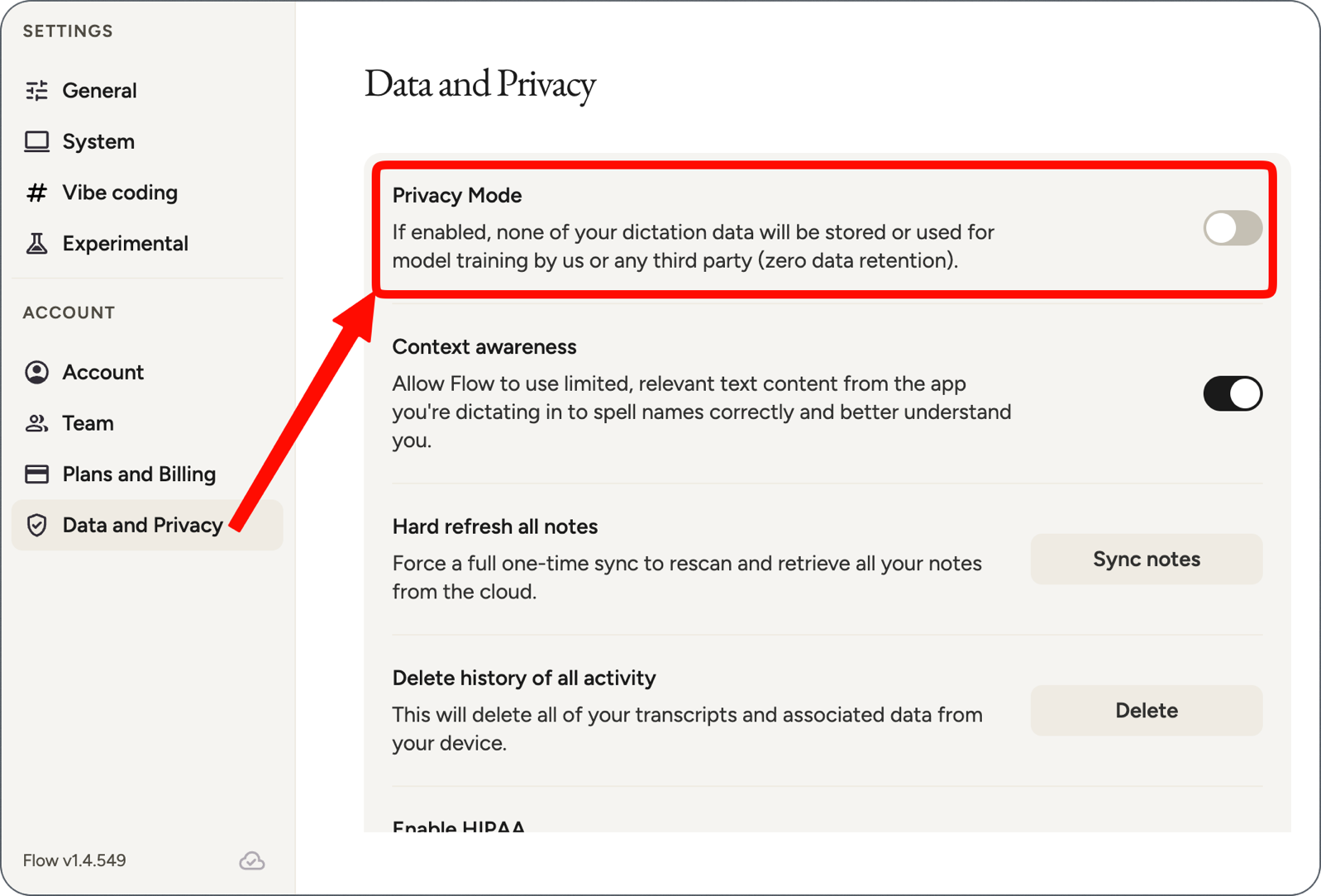Open the General settings section

click(99, 90)
